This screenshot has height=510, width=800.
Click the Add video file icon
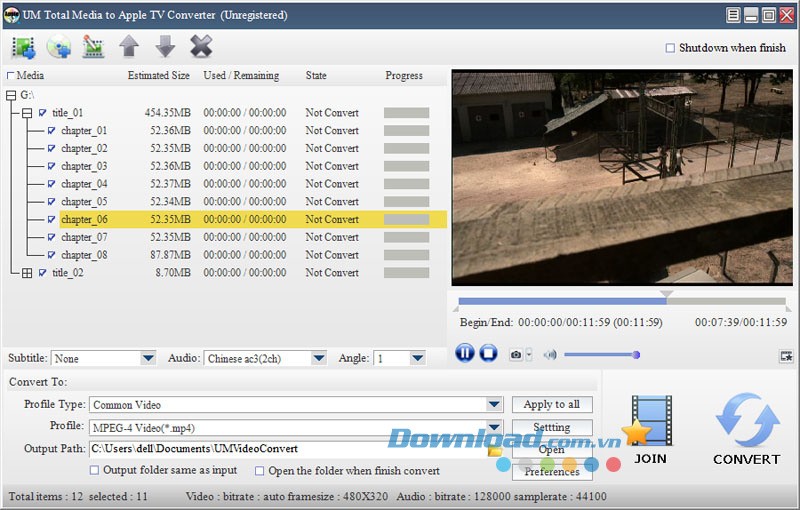point(23,47)
